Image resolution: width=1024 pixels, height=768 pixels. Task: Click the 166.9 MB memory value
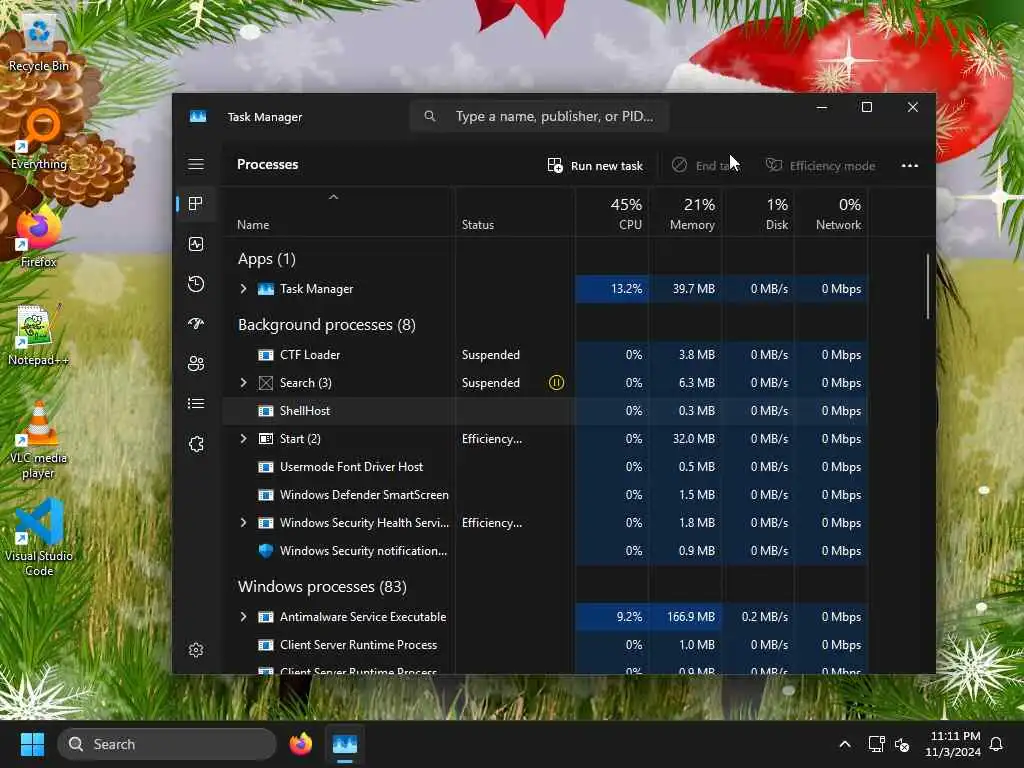[691, 616]
